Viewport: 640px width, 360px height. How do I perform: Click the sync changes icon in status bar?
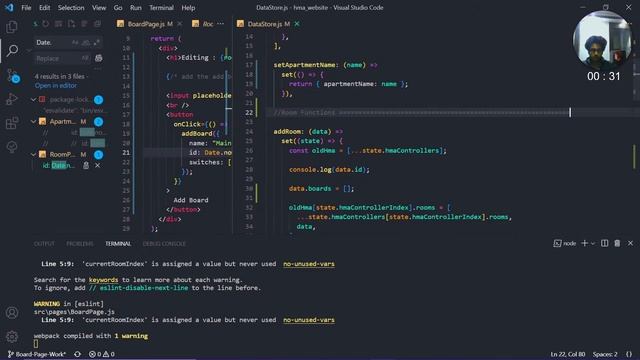click(x=77, y=354)
